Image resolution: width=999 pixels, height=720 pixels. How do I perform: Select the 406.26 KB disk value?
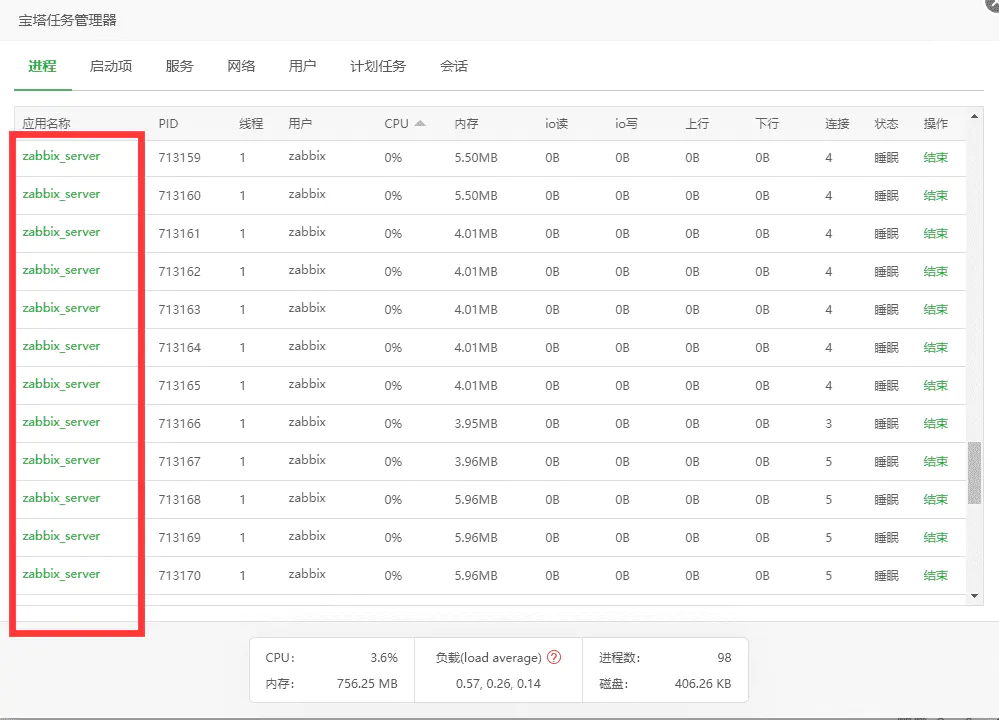click(703, 684)
